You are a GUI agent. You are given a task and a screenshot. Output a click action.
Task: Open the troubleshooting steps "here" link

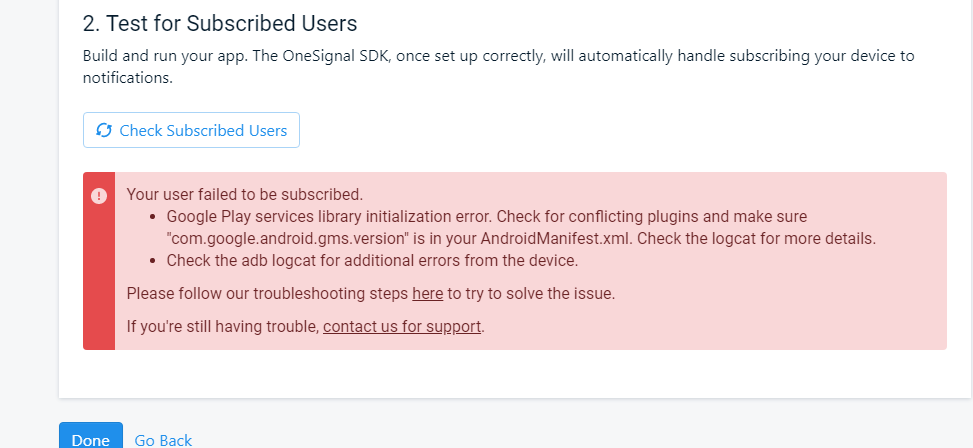click(428, 293)
